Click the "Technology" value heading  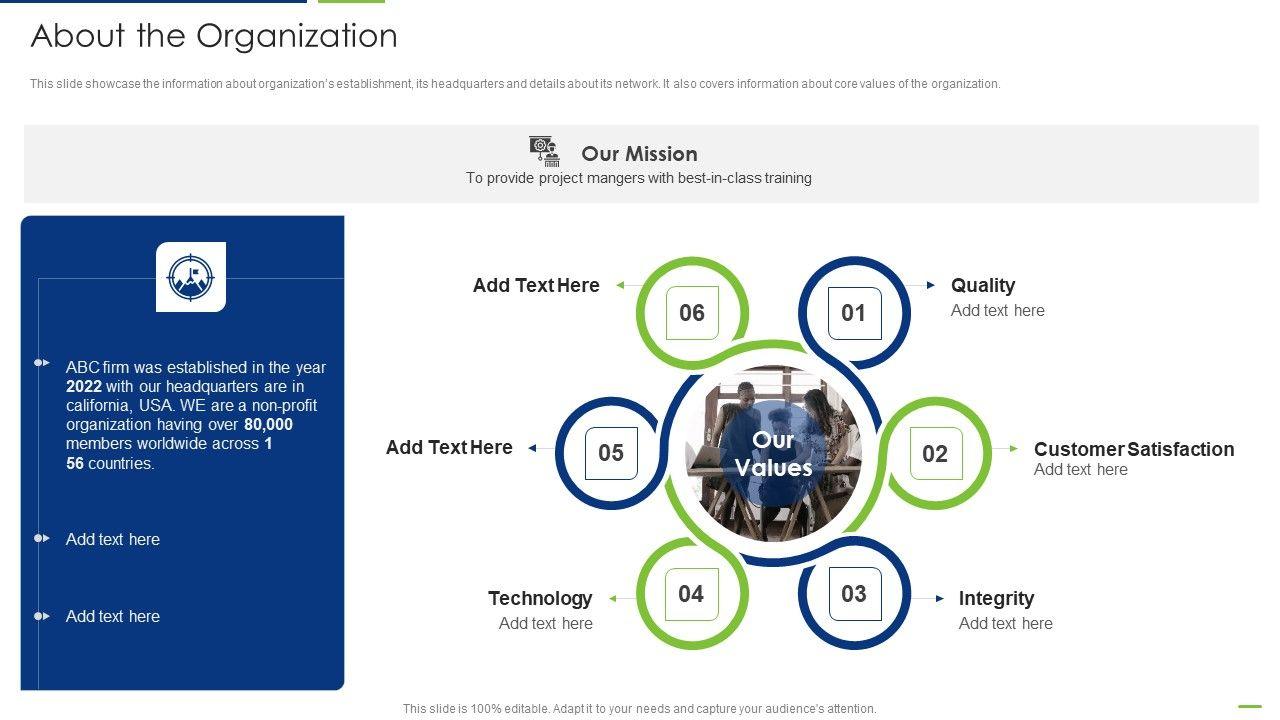click(540, 598)
